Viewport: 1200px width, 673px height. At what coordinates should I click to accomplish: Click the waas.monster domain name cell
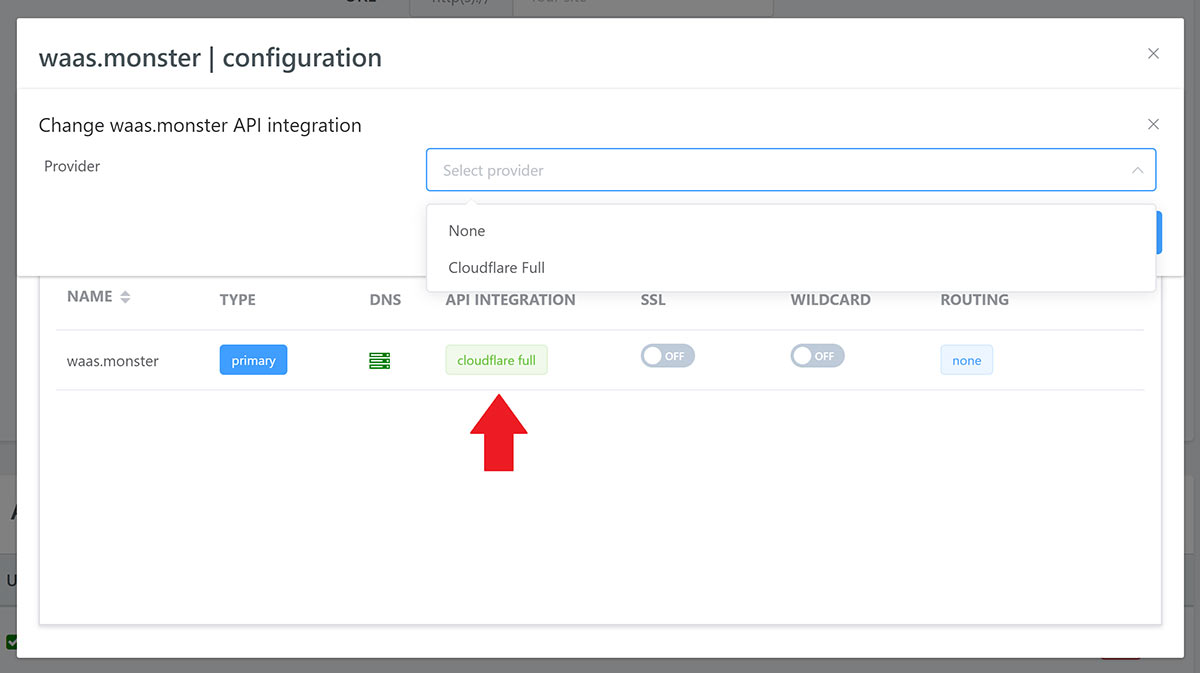[113, 361]
